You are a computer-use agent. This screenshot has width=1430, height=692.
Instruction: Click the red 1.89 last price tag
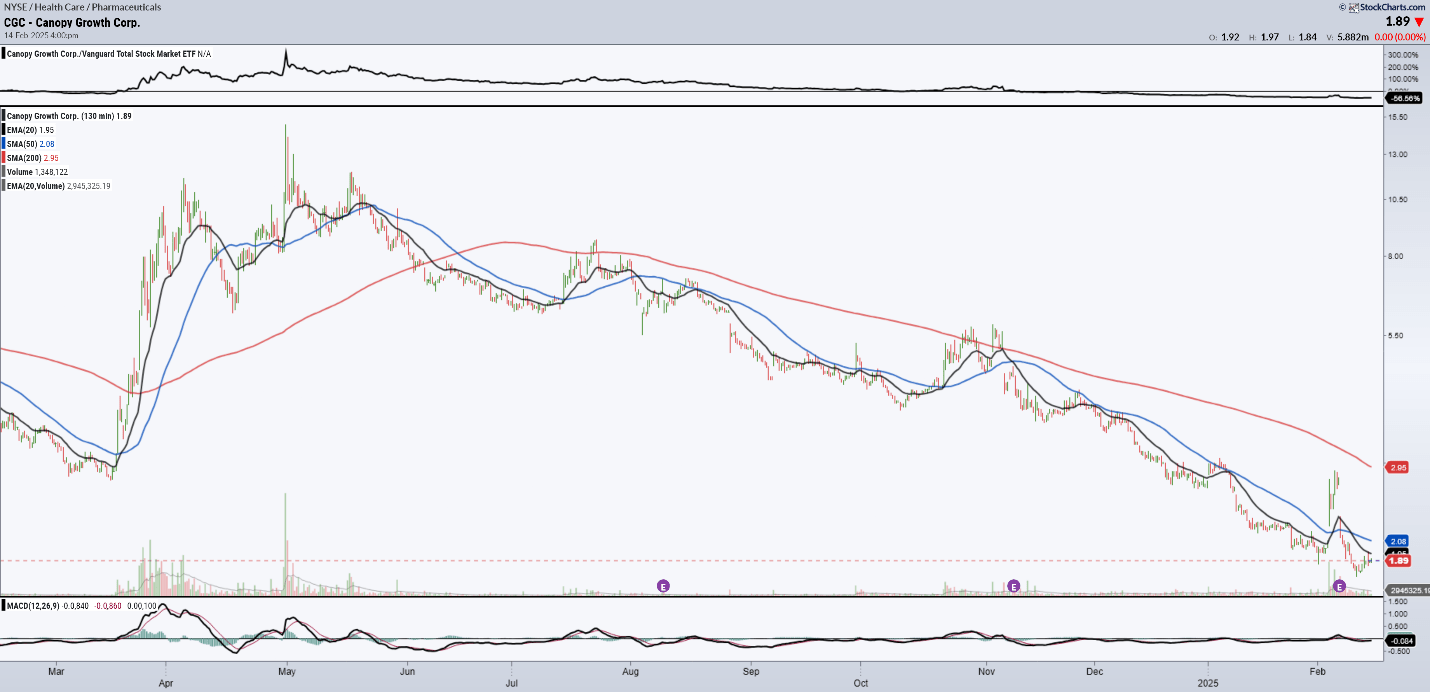point(1398,561)
